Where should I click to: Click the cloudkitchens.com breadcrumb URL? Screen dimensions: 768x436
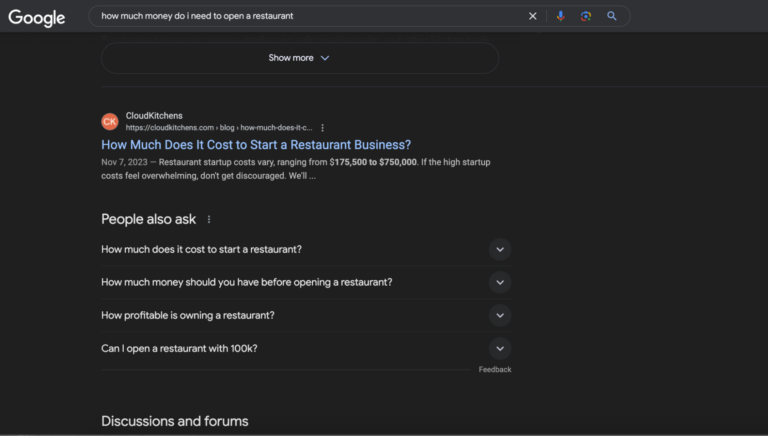tap(218, 128)
